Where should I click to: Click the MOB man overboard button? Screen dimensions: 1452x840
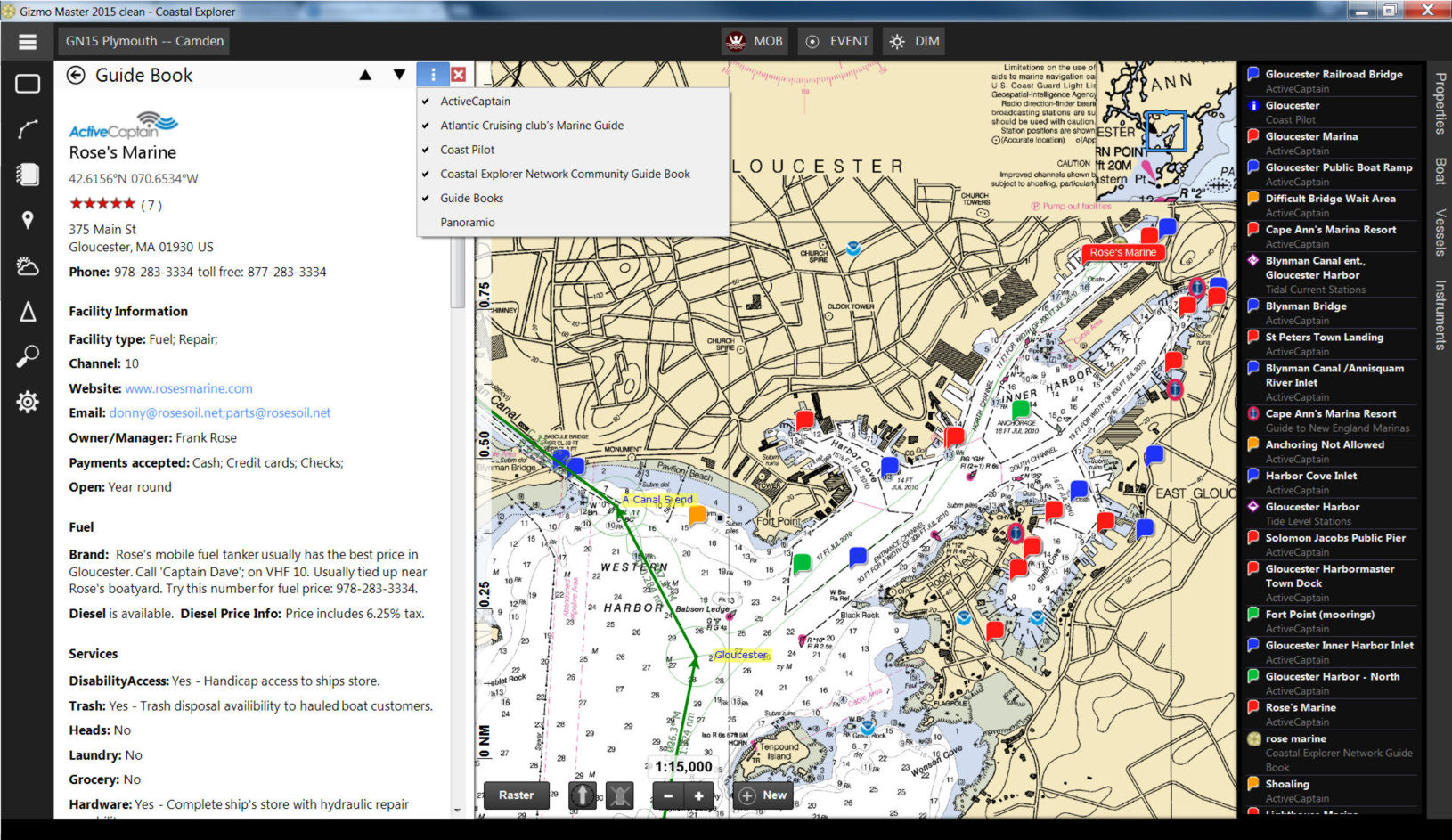(755, 41)
